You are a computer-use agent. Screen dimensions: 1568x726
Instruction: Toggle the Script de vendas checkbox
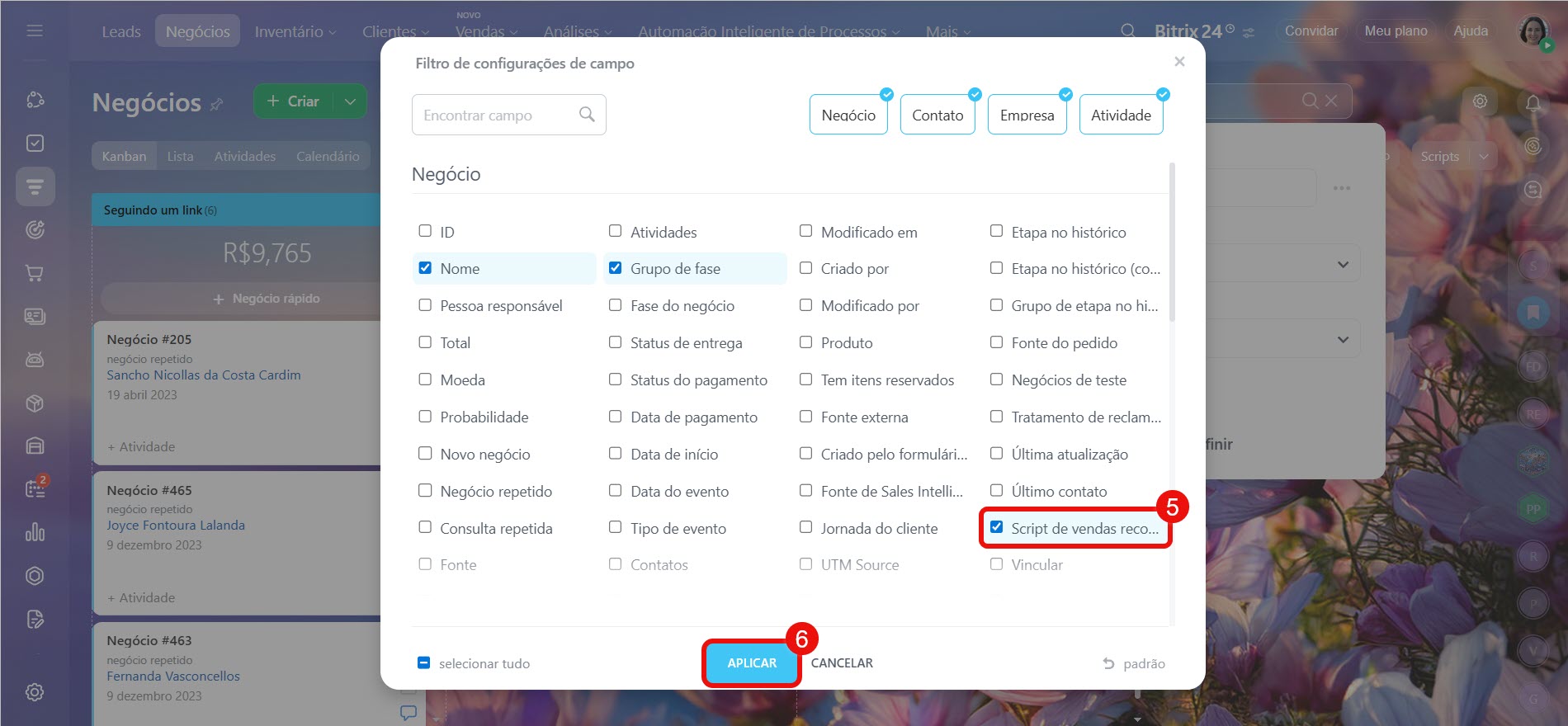tap(997, 527)
